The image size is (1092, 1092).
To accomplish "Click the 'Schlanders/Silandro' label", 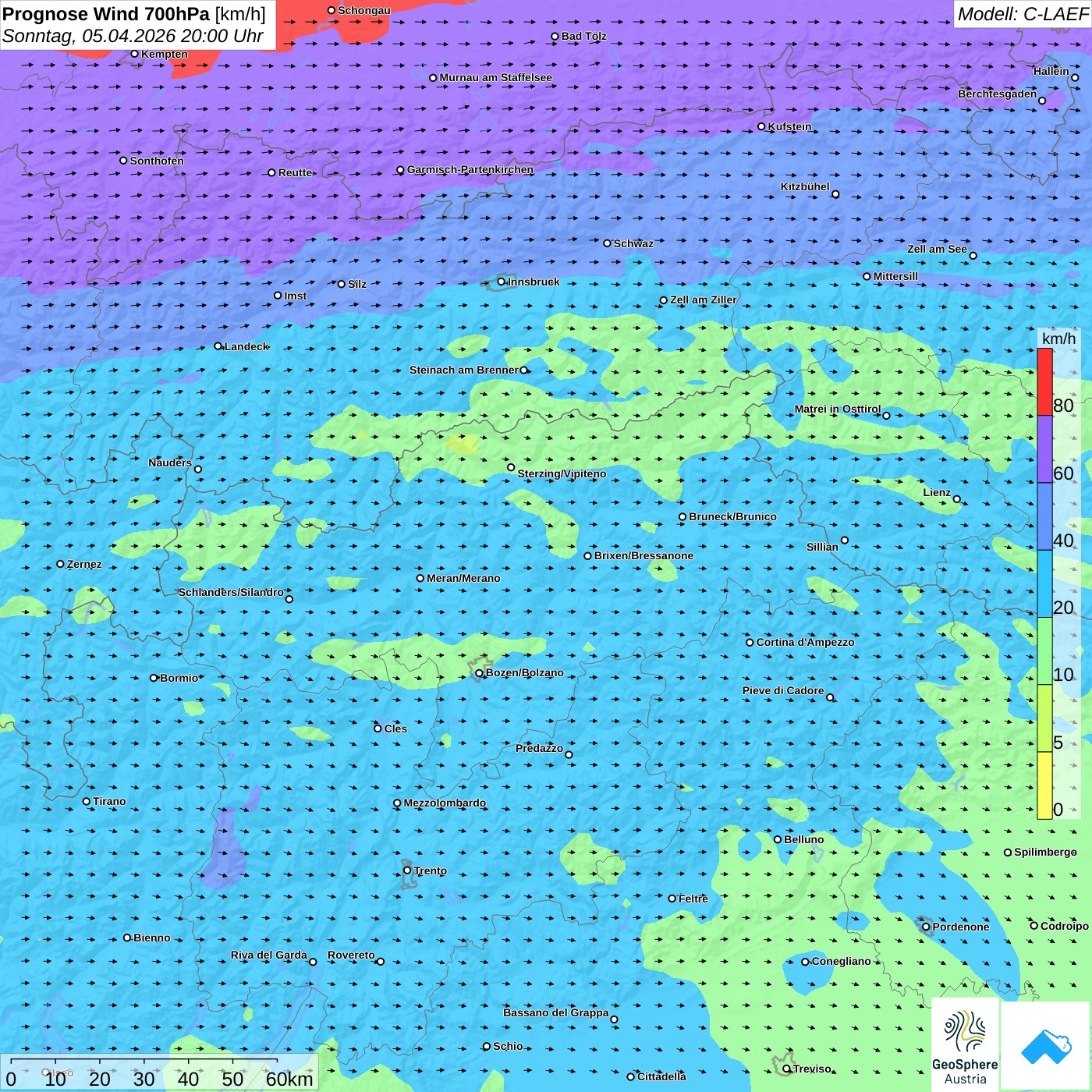I will coord(231,592).
